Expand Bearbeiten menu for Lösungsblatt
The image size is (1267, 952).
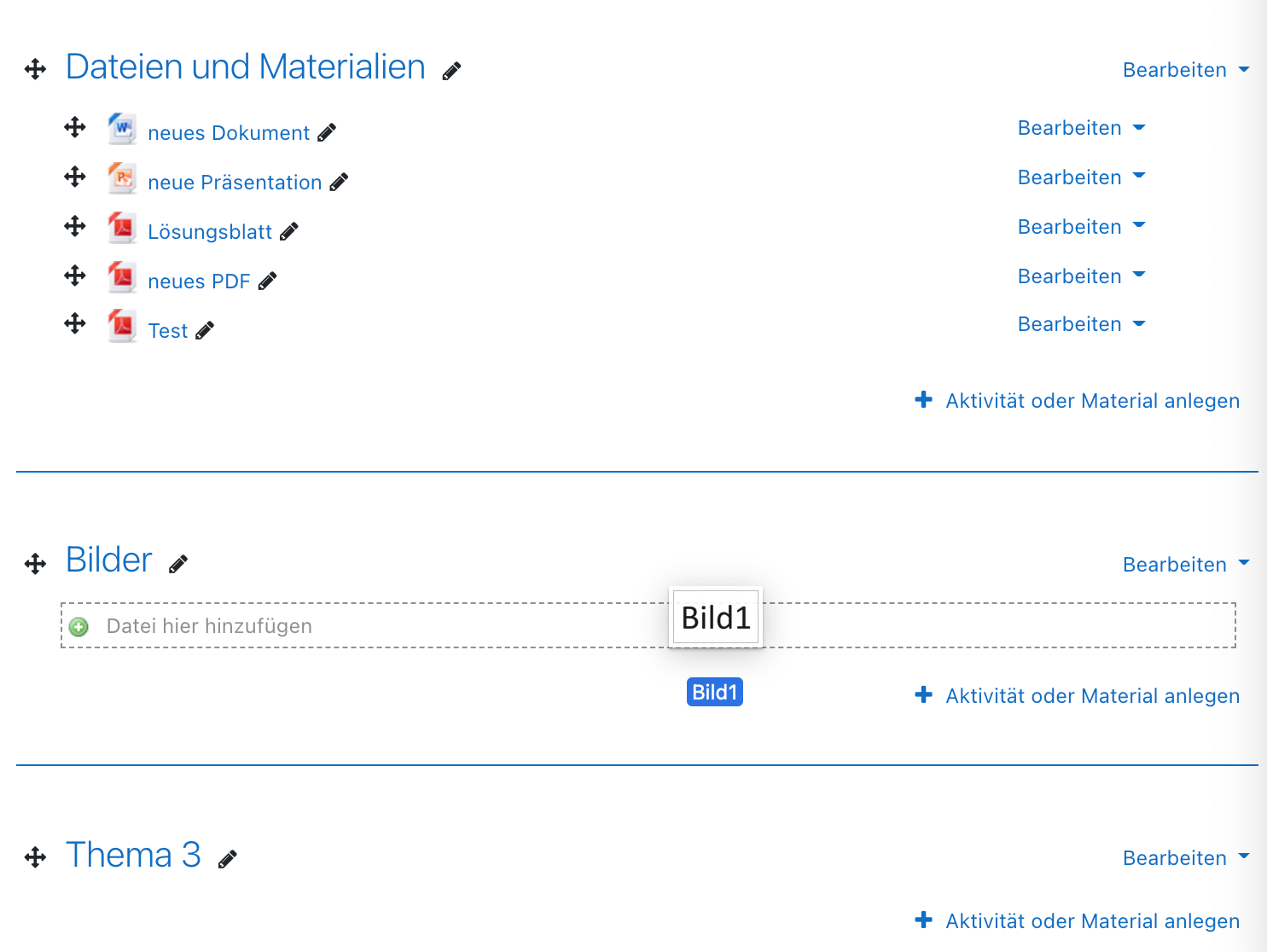coord(1081,227)
